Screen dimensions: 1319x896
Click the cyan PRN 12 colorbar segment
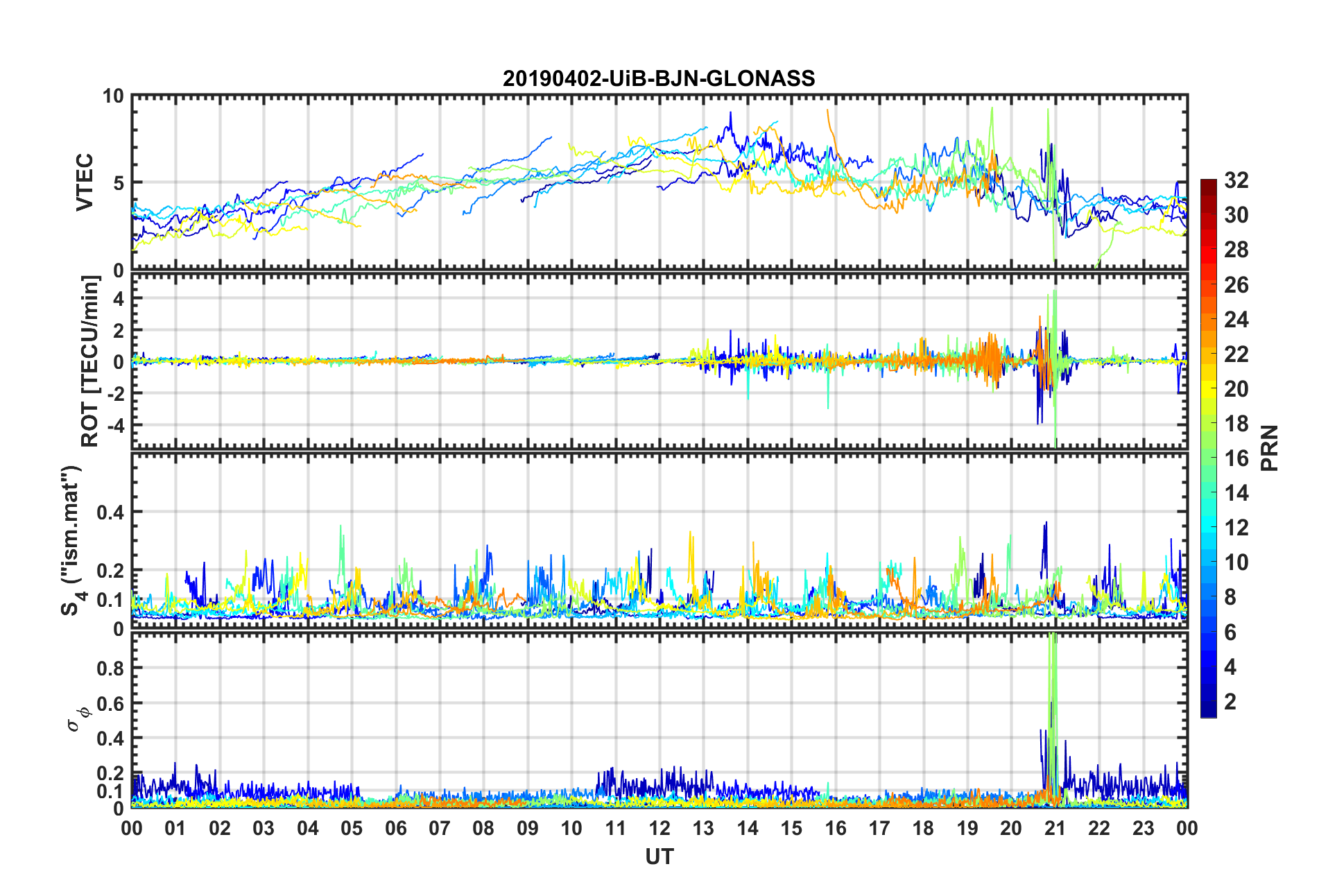point(1208,528)
